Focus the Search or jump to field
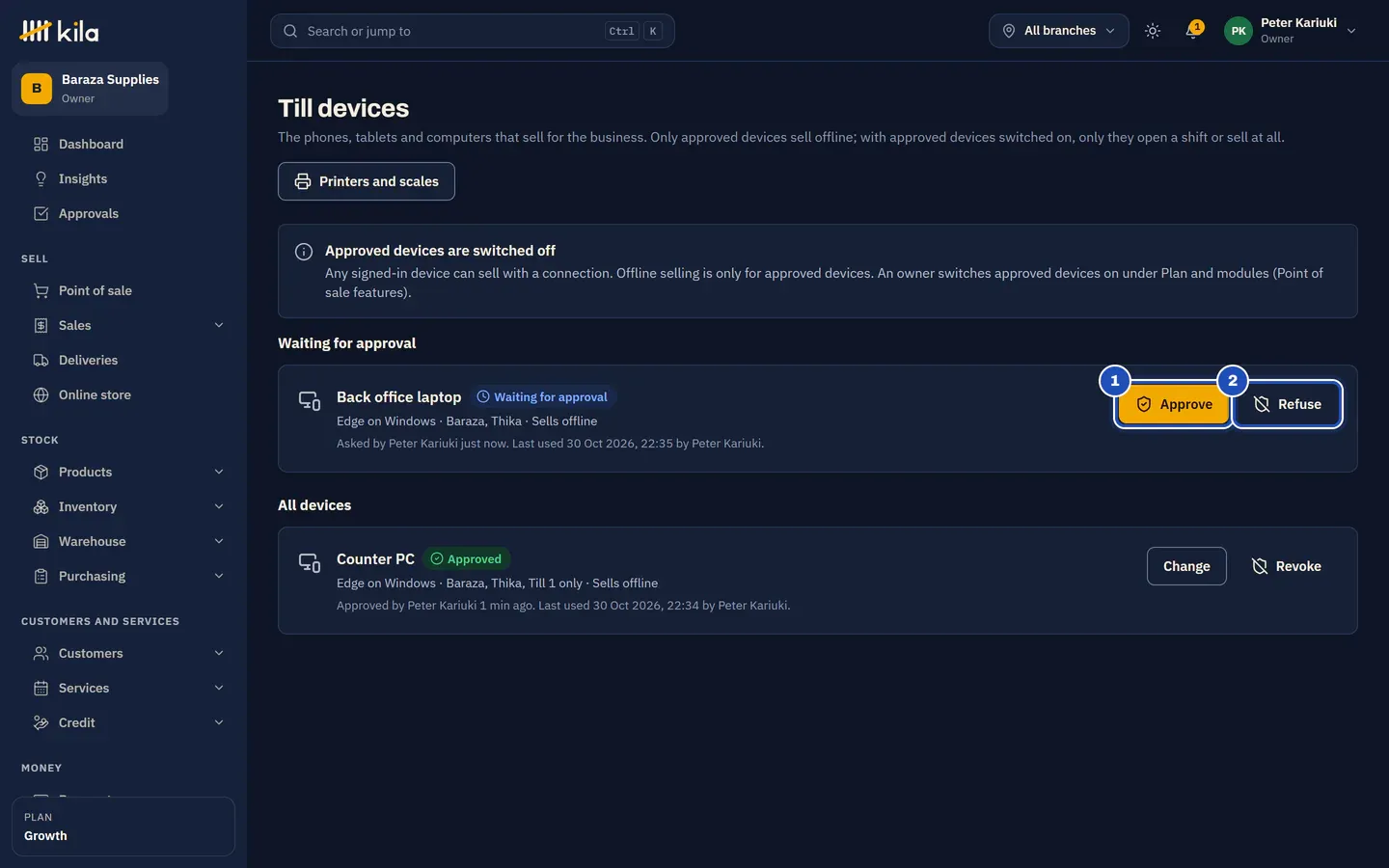The width and height of the screenshot is (1389, 868). coord(472,31)
